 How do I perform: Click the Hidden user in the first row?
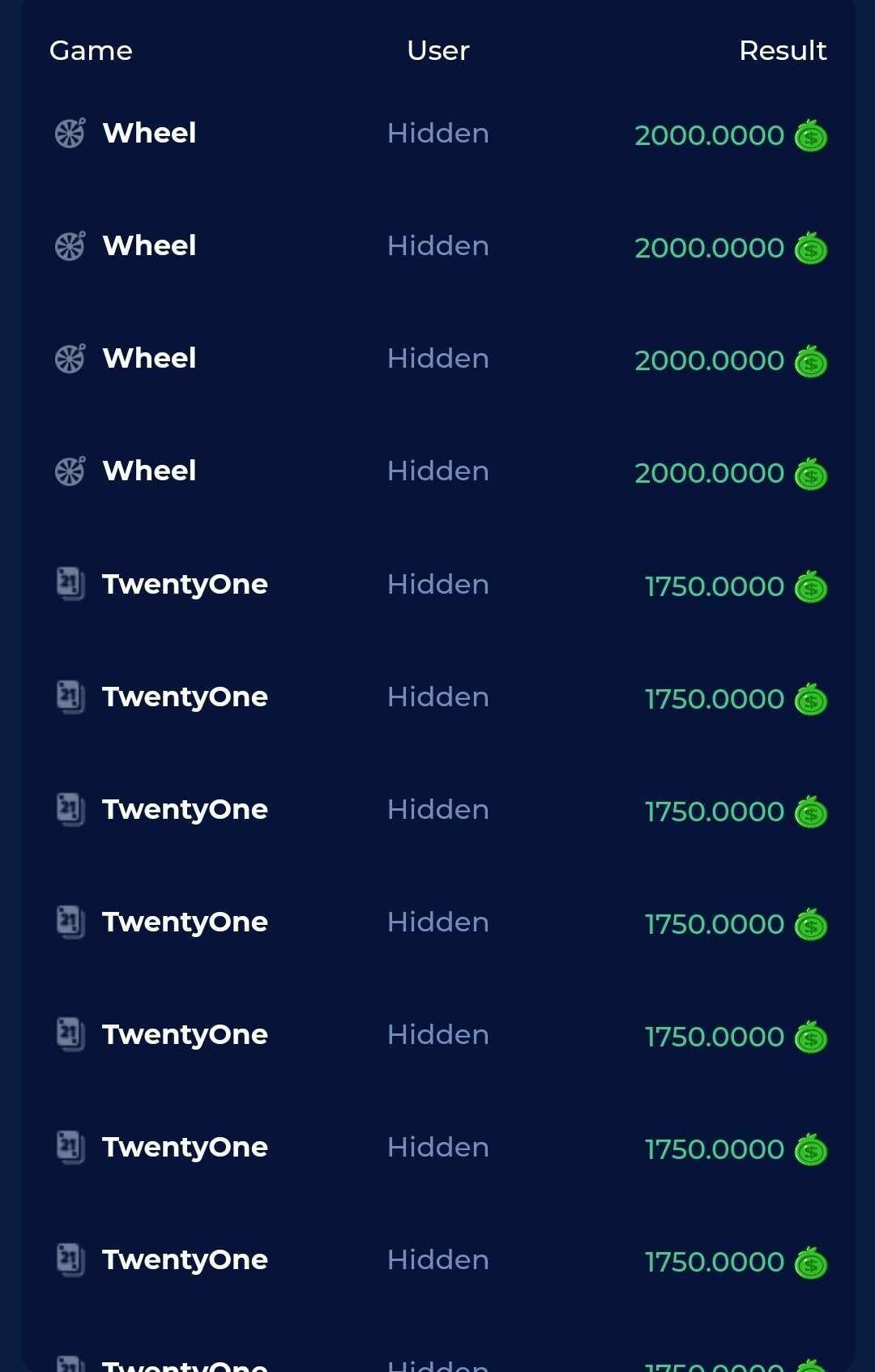pos(437,133)
